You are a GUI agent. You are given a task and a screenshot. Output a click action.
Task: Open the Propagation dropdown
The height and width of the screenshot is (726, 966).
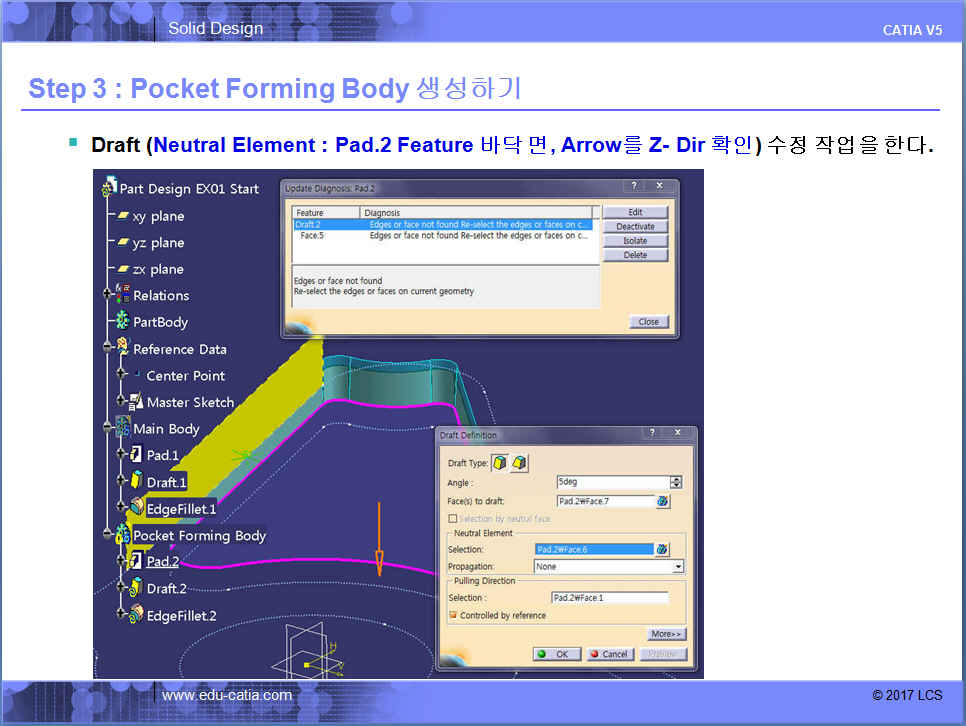[x=678, y=567]
